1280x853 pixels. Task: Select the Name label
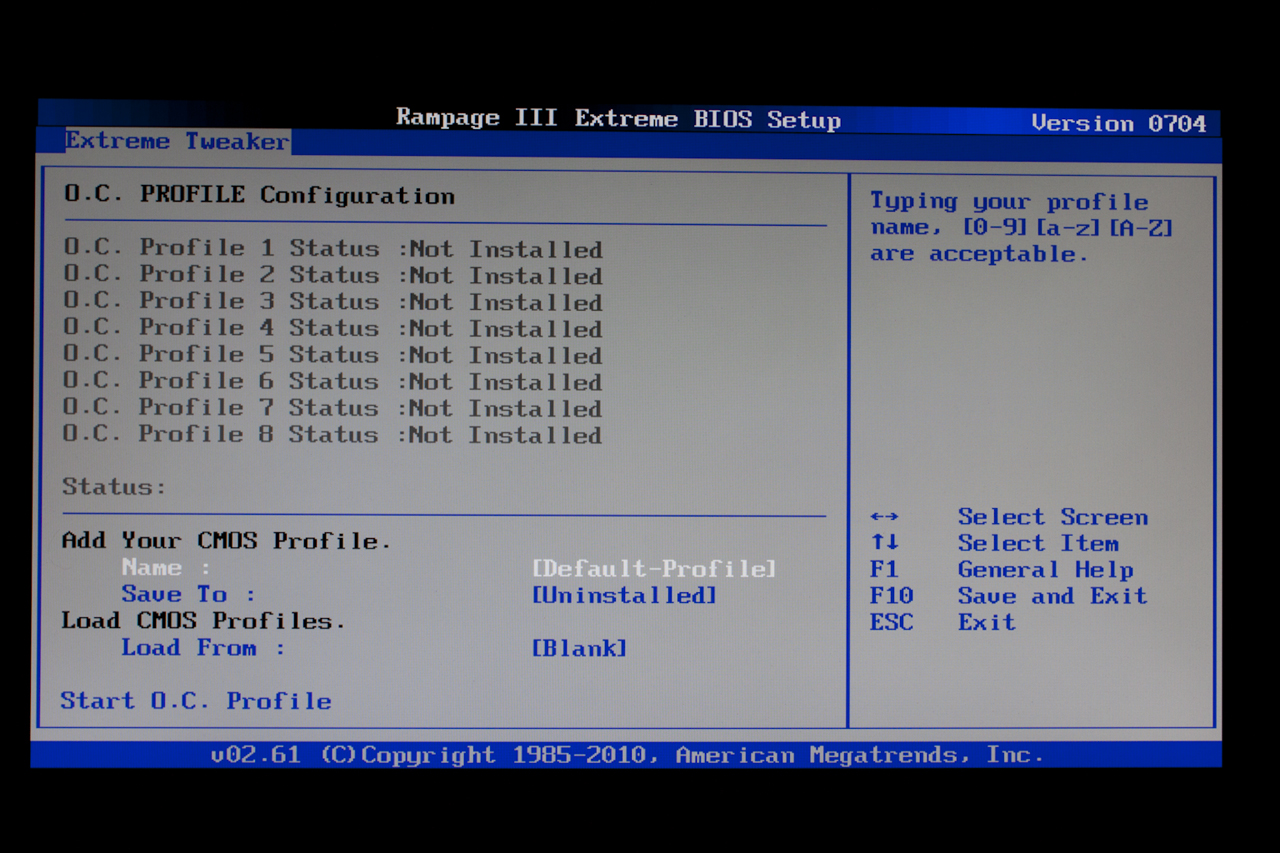[x=166, y=567]
